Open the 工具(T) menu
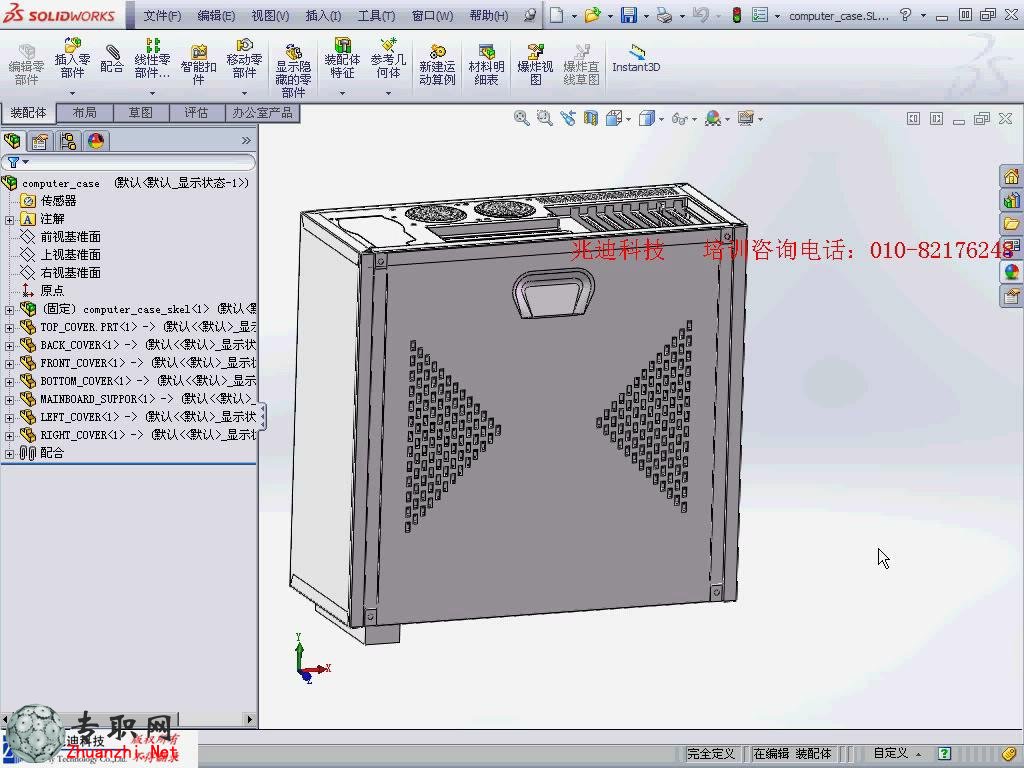Image resolution: width=1024 pixels, height=768 pixels. click(376, 16)
